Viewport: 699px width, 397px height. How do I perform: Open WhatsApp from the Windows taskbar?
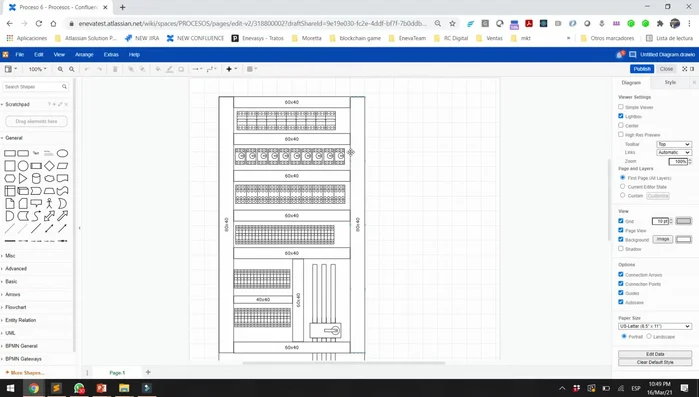pos(79,388)
